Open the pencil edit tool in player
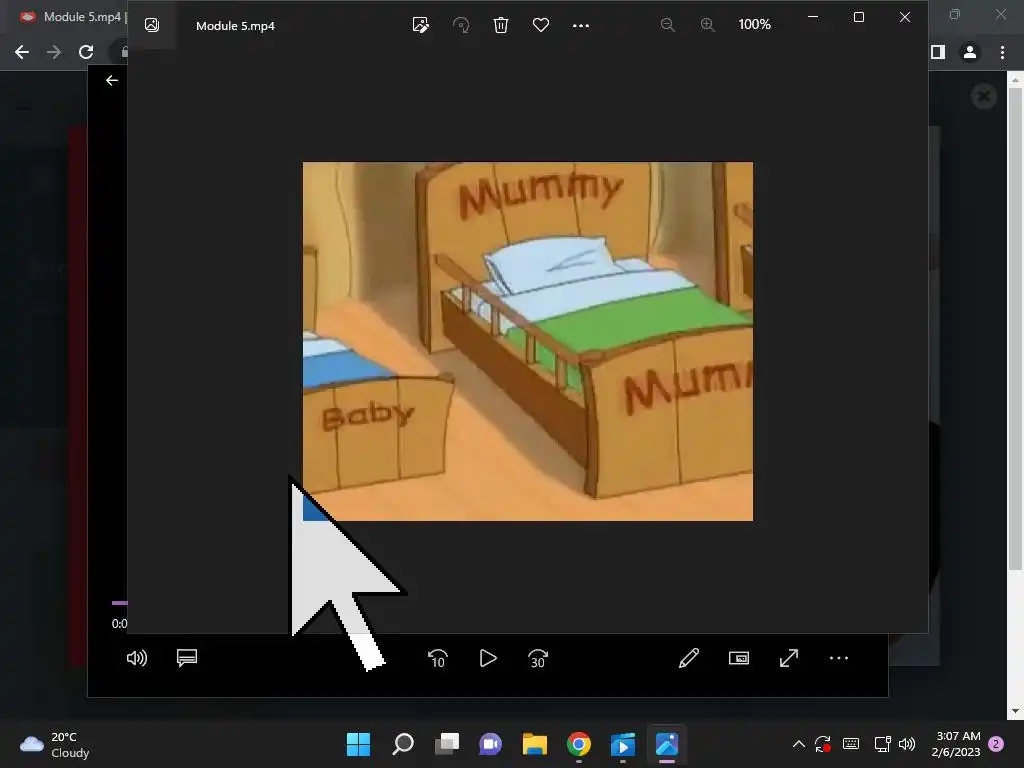The height and width of the screenshot is (768, 1024). 688,658
